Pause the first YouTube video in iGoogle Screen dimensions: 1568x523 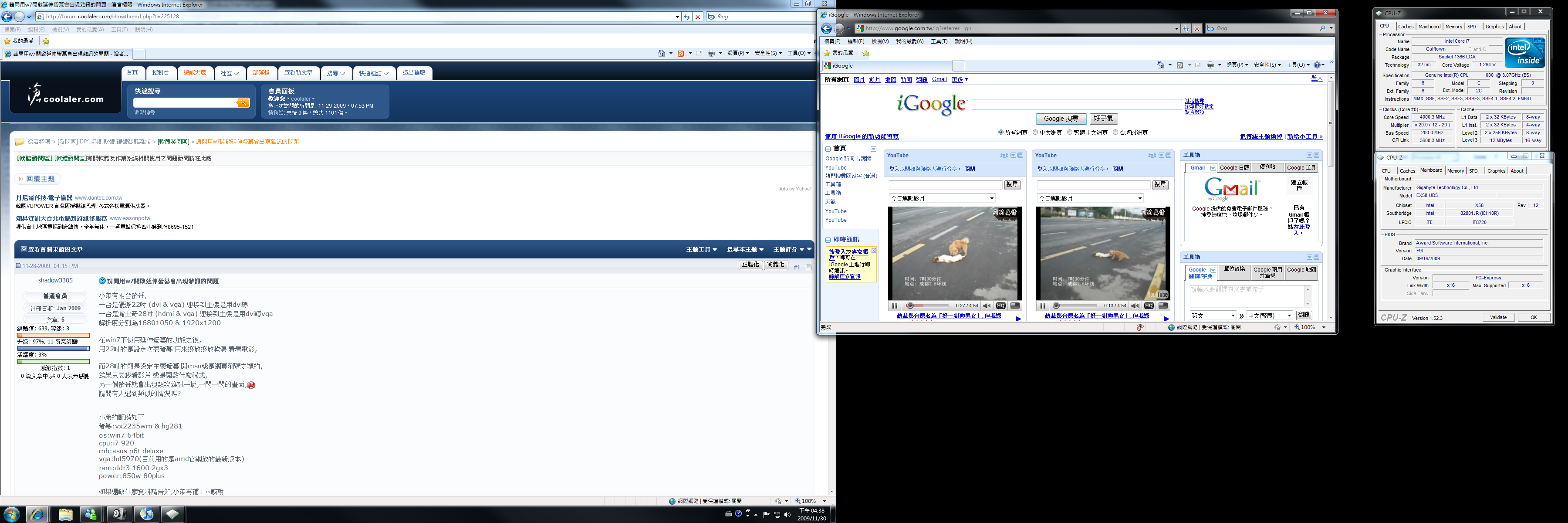[894, 306]
